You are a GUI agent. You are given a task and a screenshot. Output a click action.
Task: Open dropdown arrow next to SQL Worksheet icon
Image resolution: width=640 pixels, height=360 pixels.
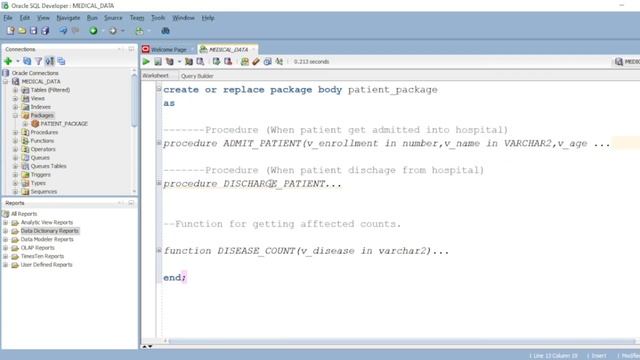point(149,31)
